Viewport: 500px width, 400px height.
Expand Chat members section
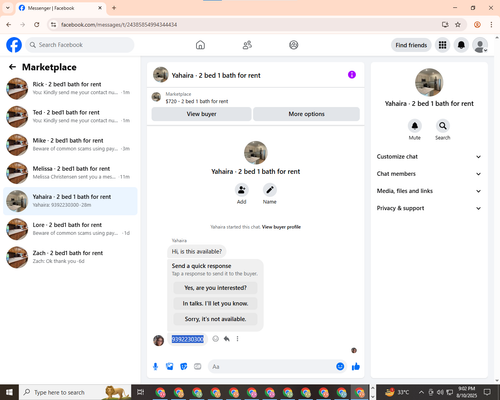point(429,174)
